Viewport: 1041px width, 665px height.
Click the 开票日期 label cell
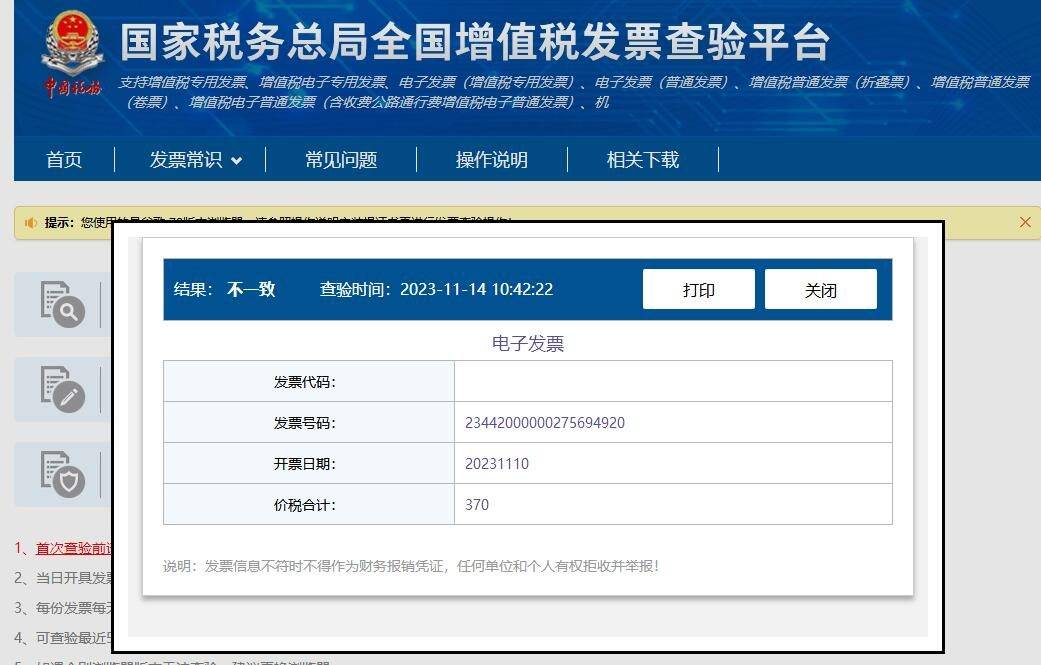[309, 464]
